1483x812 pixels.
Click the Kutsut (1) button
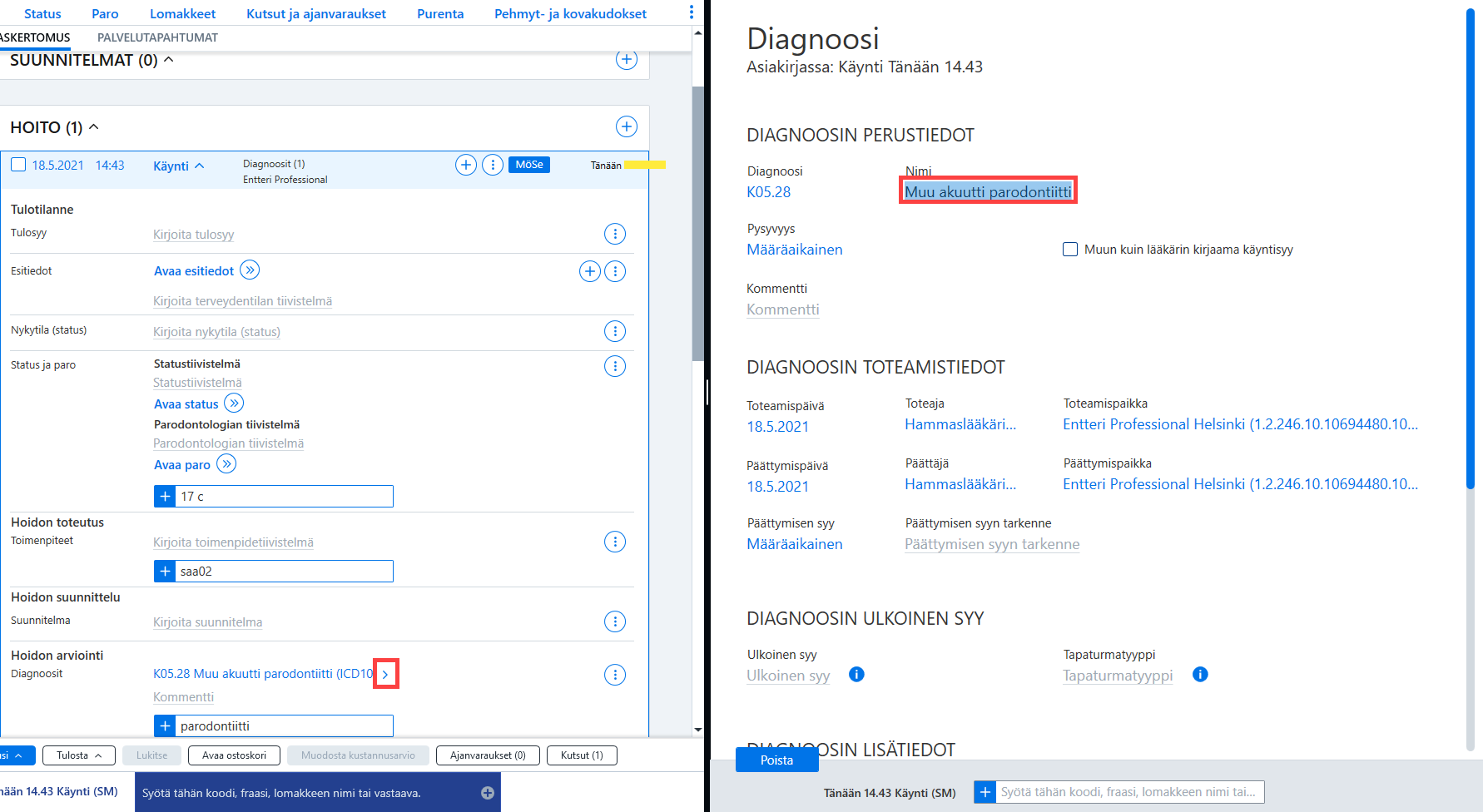coord(582,755)
